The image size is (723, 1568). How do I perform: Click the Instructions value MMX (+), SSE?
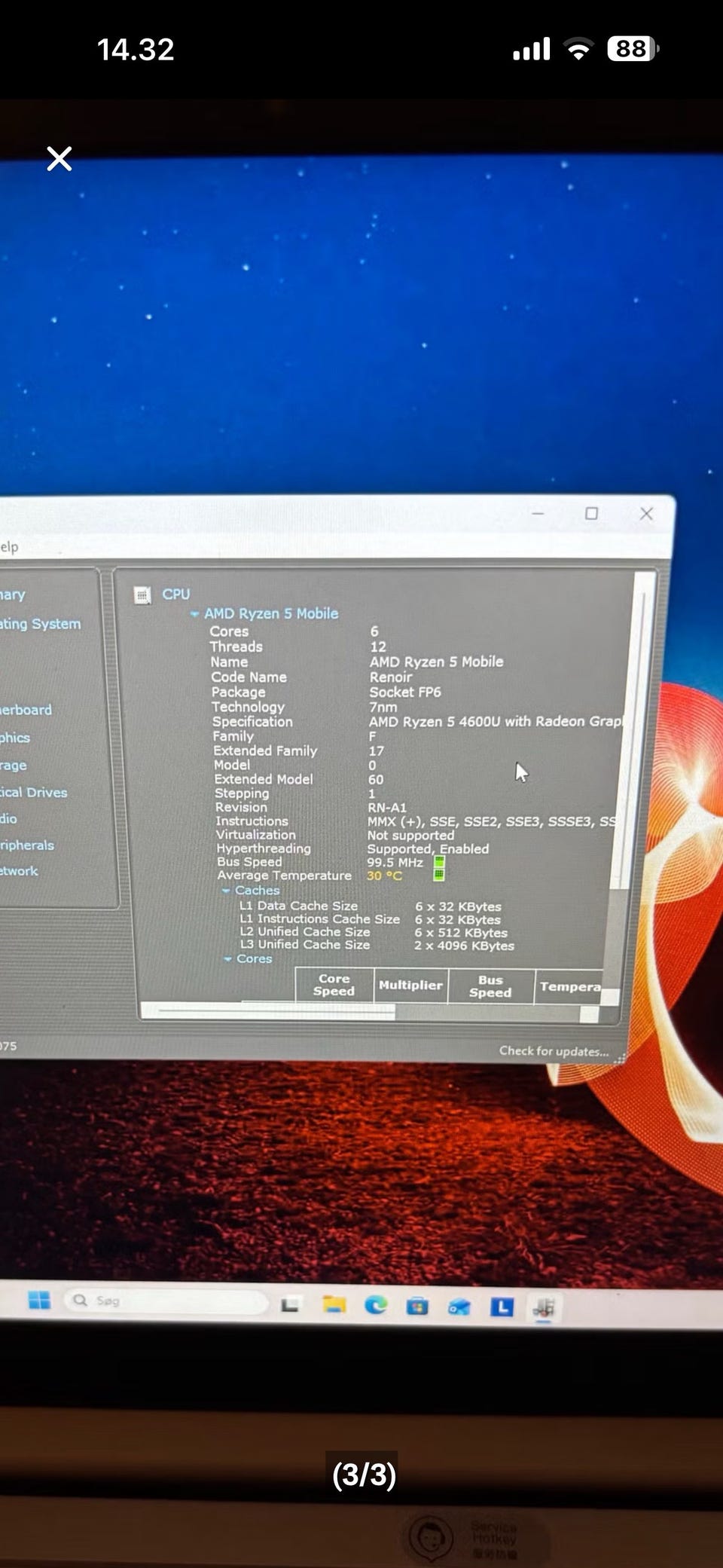[x=492, y=821]
